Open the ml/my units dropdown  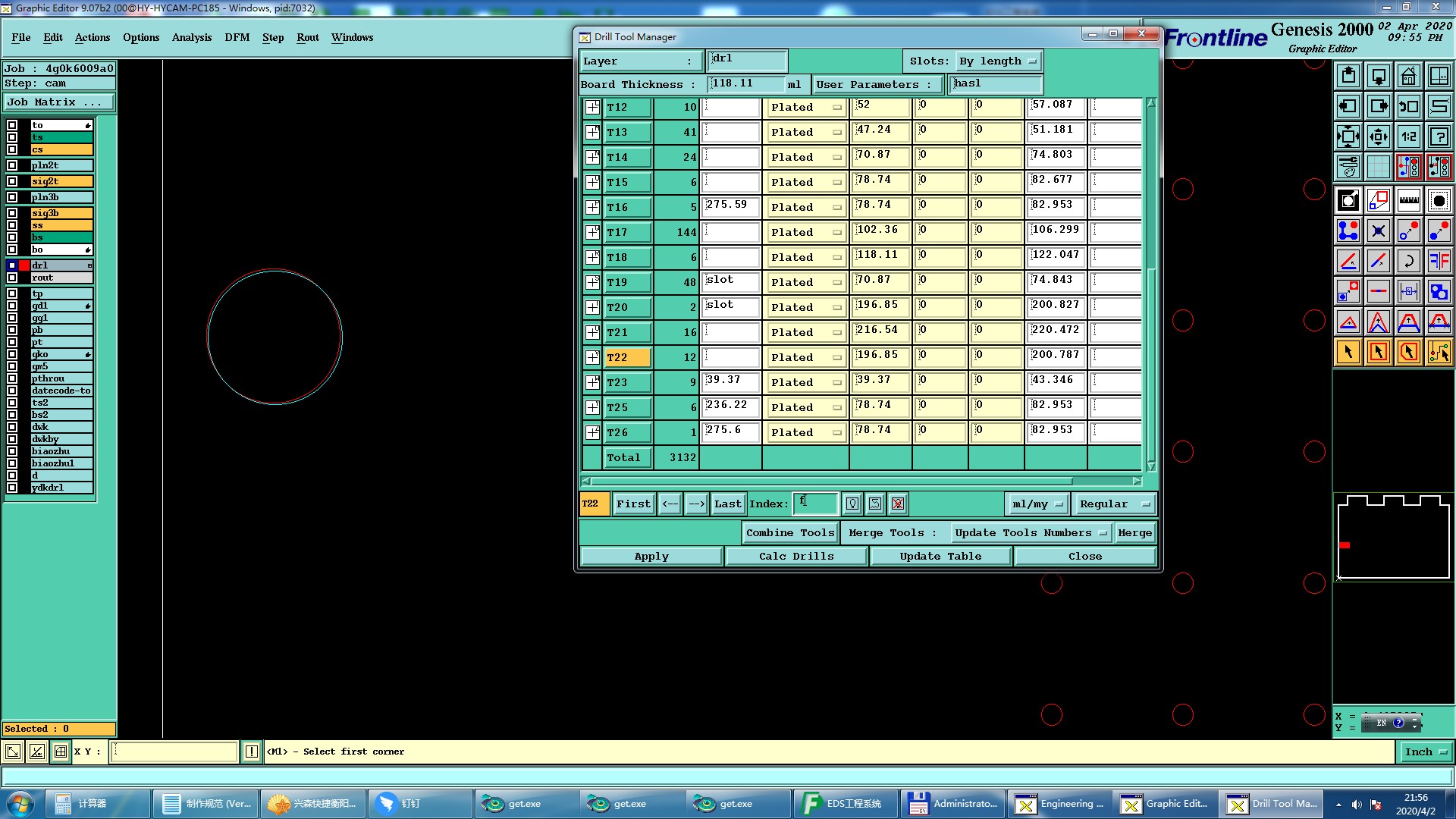click(x=1037, y=504)
